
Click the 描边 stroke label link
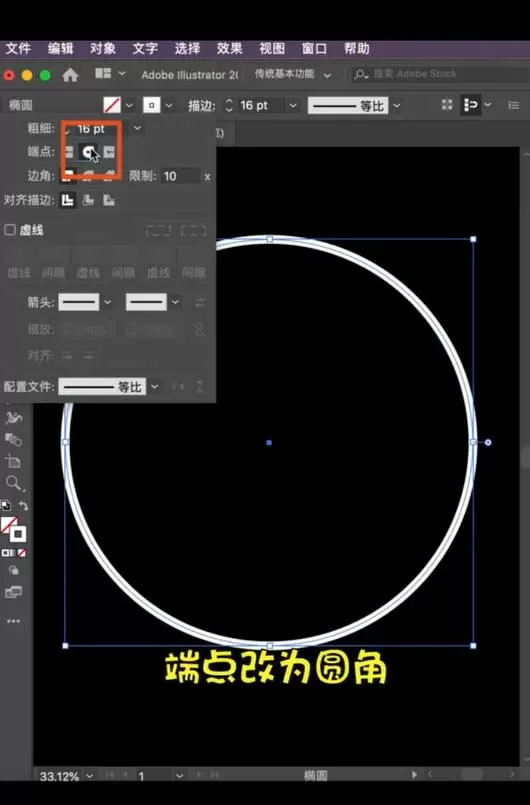[201, 106]
